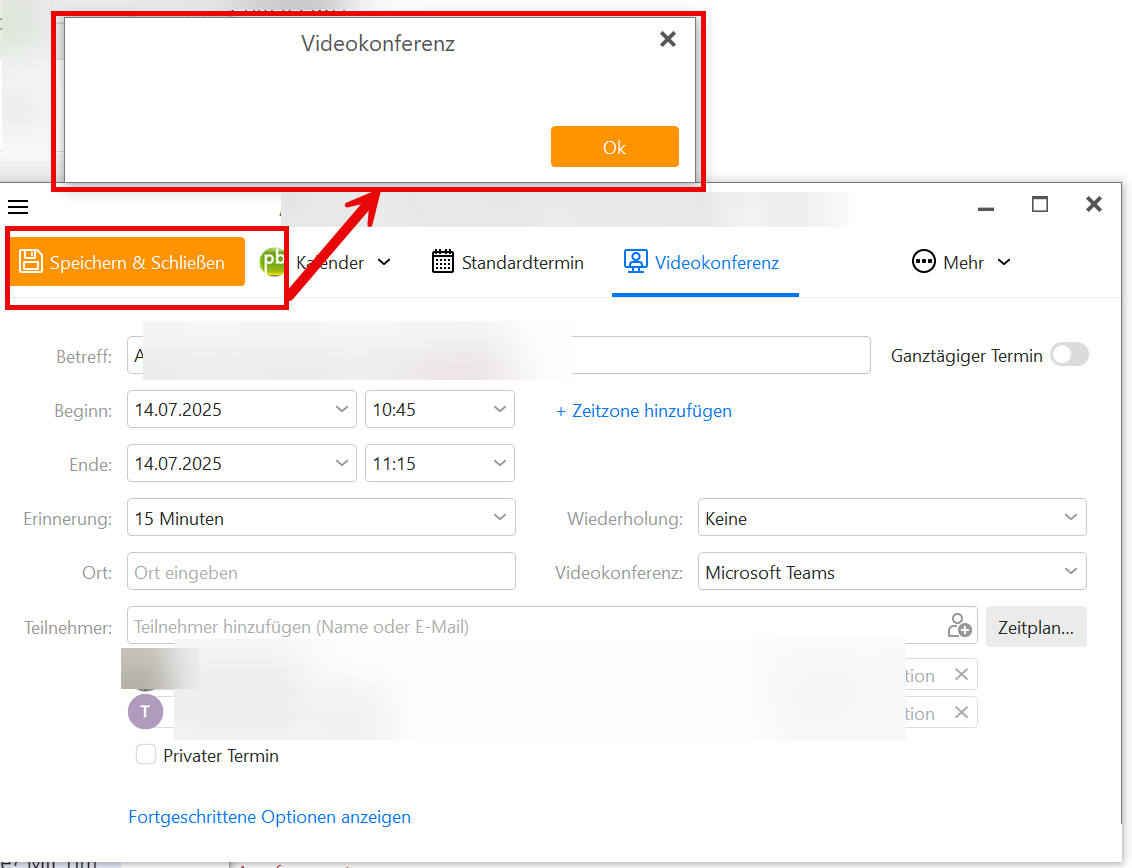
Task: Click the green calendar pb icon
Action: (x=273, y=261)
